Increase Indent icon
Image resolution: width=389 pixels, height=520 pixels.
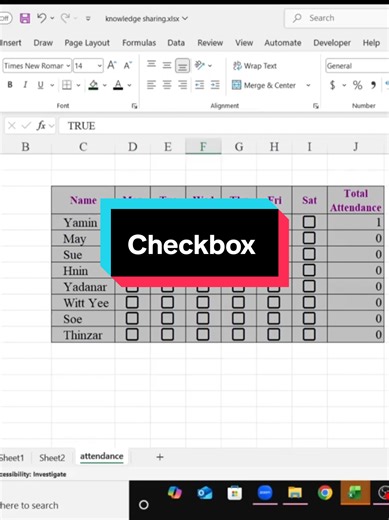[x=215, y=85]
